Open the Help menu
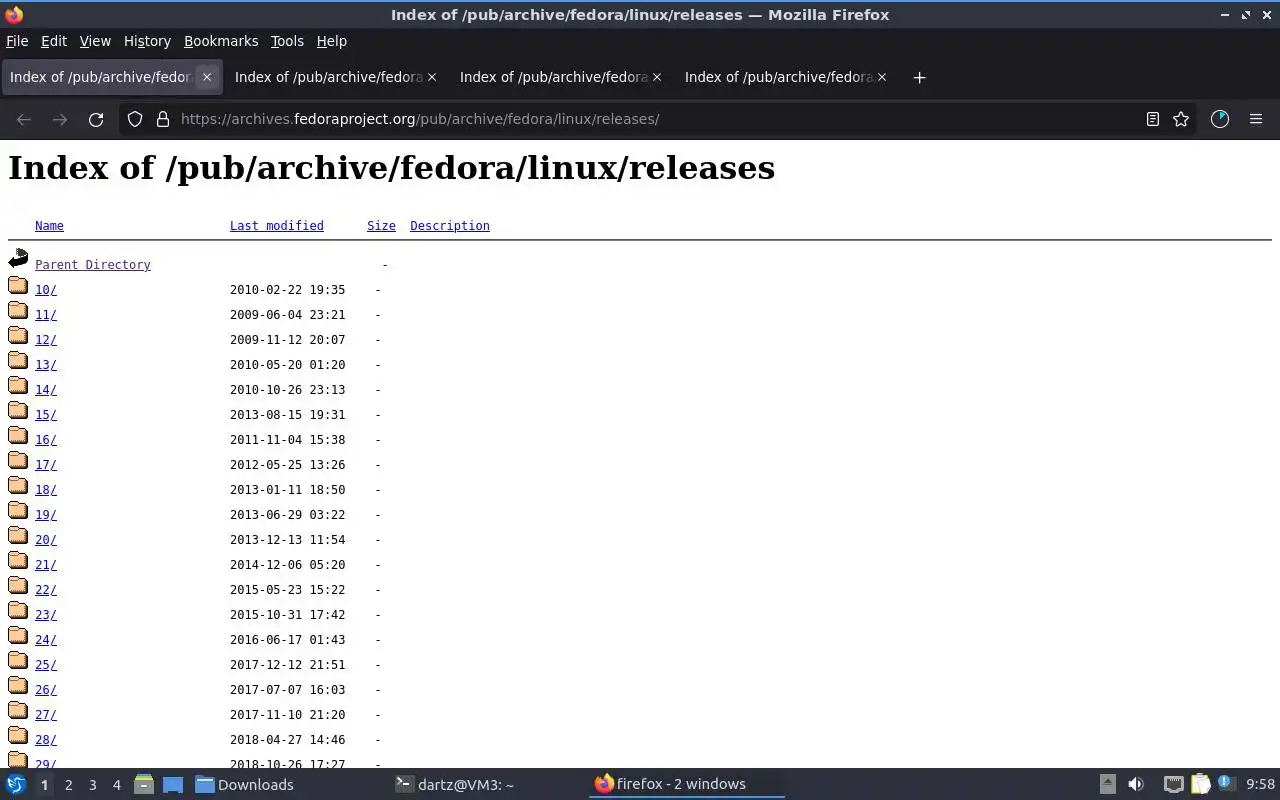The width and height of the screenshot is (1280, 800). (x=332, y=41)
